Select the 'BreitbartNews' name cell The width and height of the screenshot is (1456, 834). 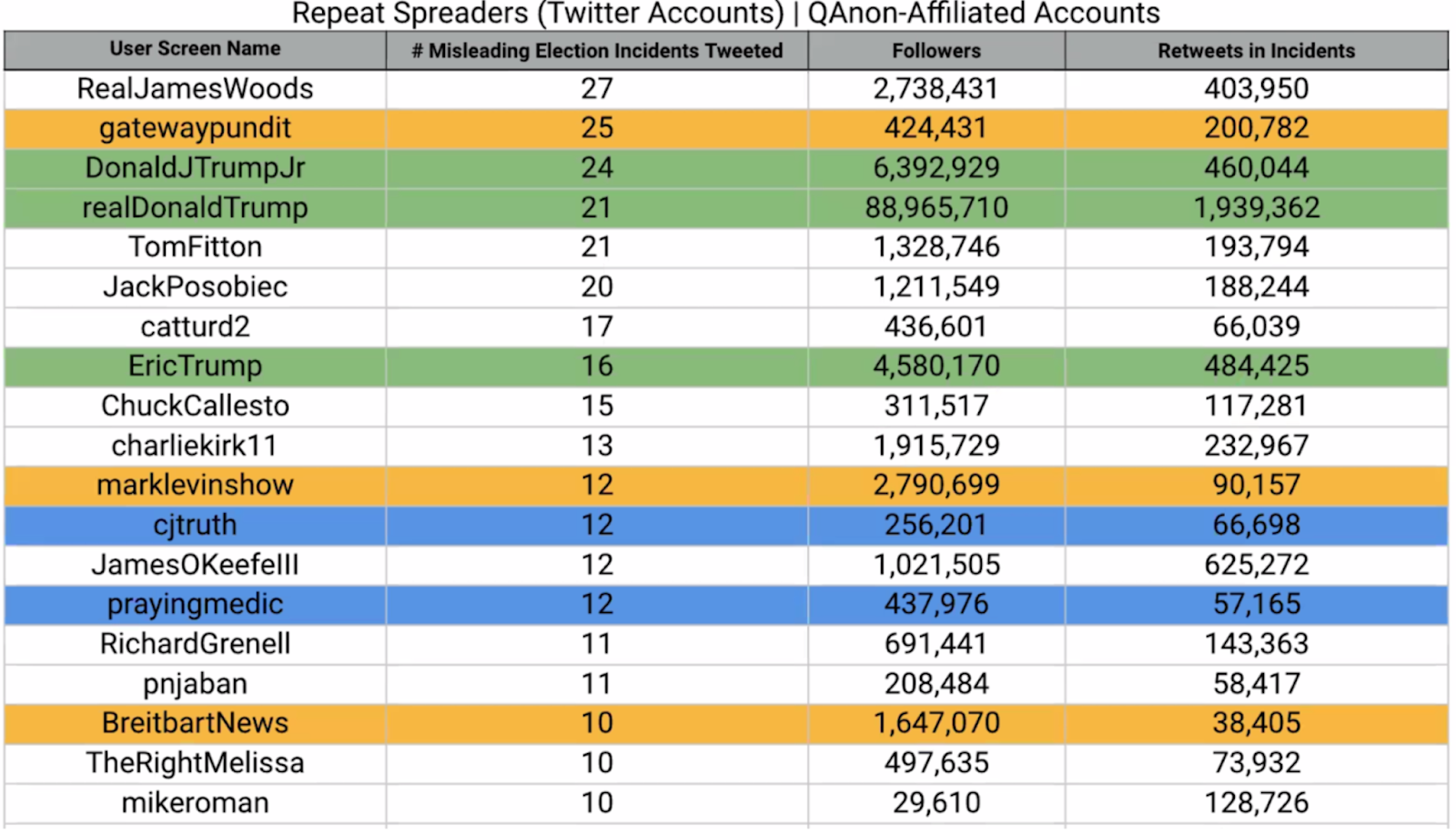click(x=195, y=723)
